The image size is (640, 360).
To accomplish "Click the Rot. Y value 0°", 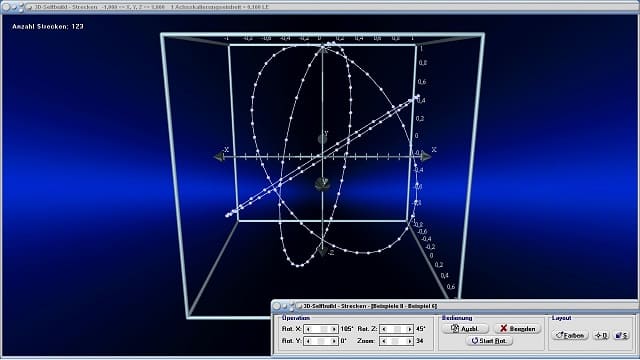I will tap(343, 341).
